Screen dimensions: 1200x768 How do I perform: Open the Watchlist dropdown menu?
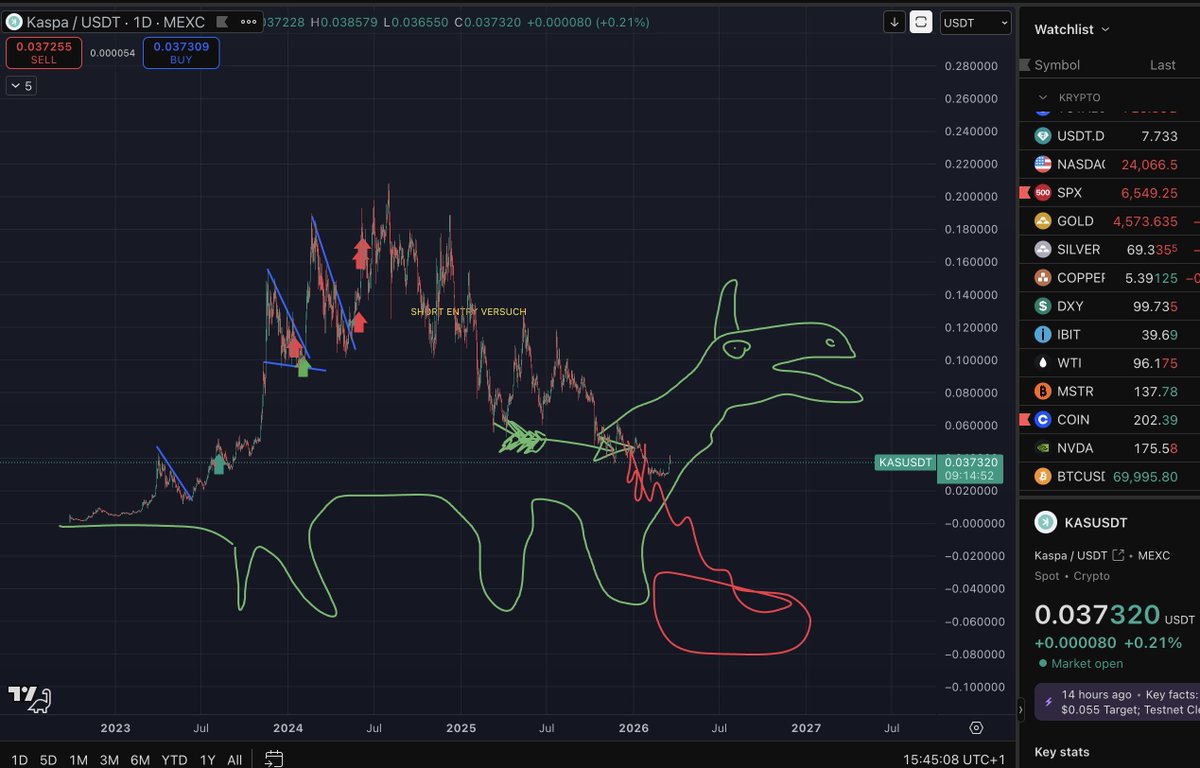point(1072,29)
